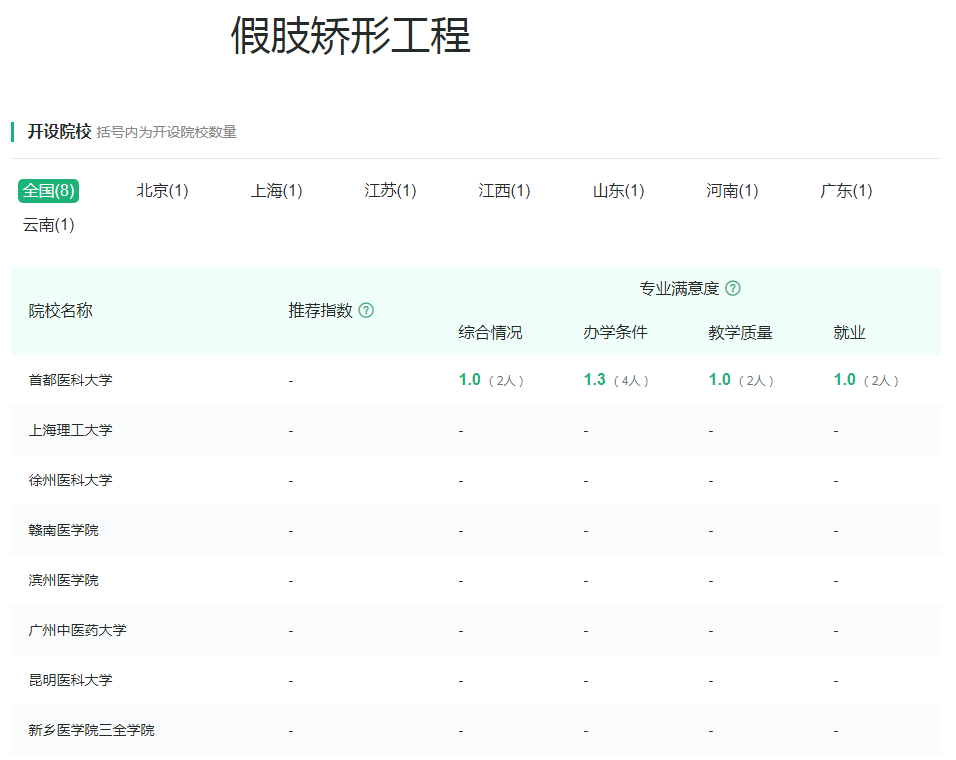Click the 办学条件 column header
Screen dimensions: 956x760
coord(615,333)
